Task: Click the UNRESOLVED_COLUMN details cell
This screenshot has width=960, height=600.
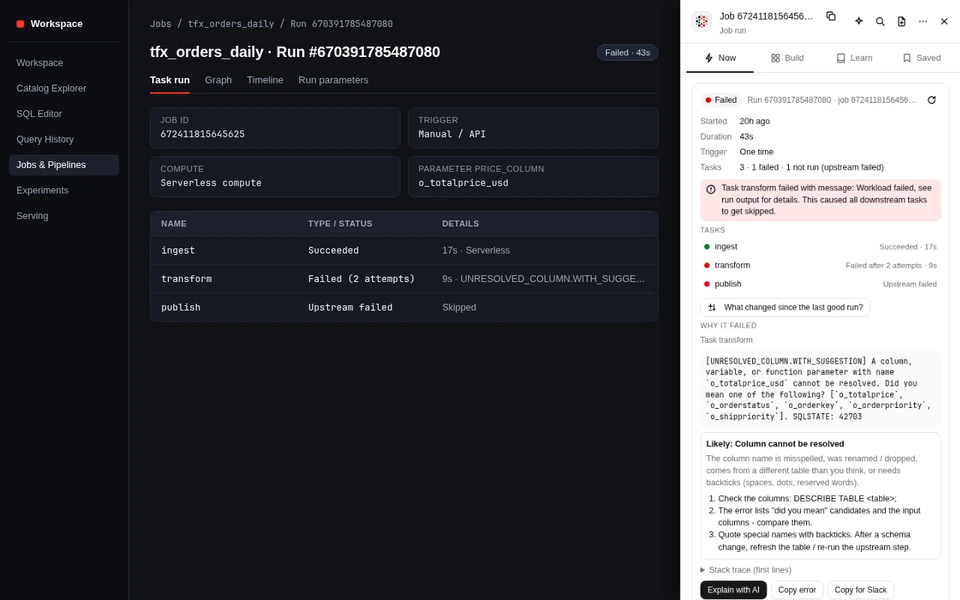Action: pos(543,279)
